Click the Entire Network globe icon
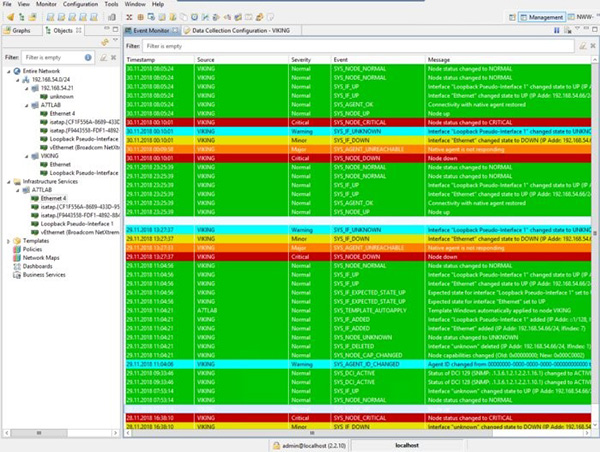This screenshot has width=600, height=452. pos(17,71)
